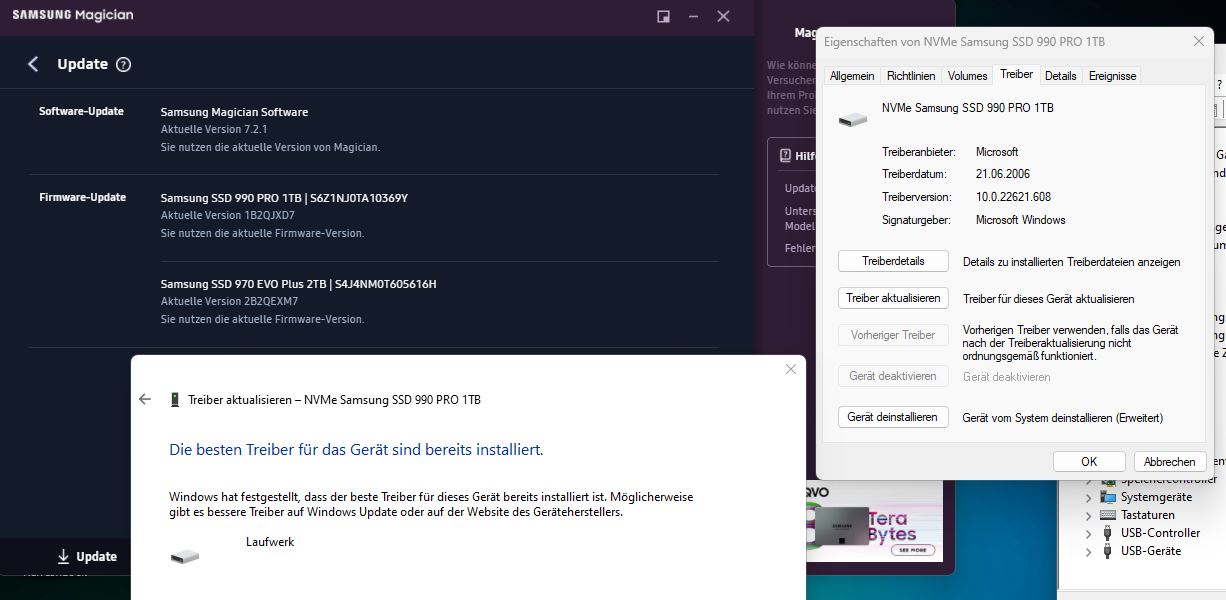Click Abbrechen in the properties dialog

coord(1170,461)
